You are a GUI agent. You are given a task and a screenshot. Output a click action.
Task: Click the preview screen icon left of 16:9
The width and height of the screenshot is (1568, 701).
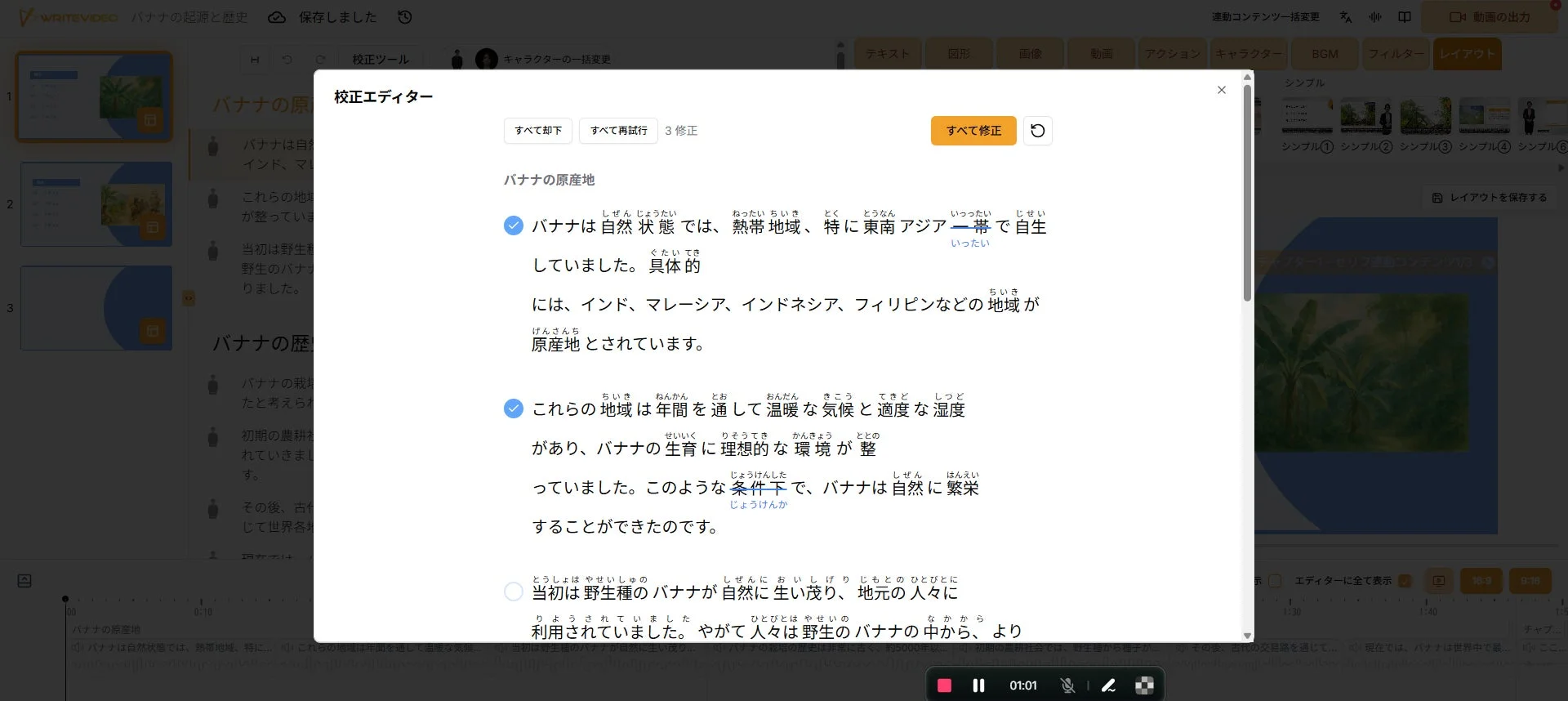1439,581
